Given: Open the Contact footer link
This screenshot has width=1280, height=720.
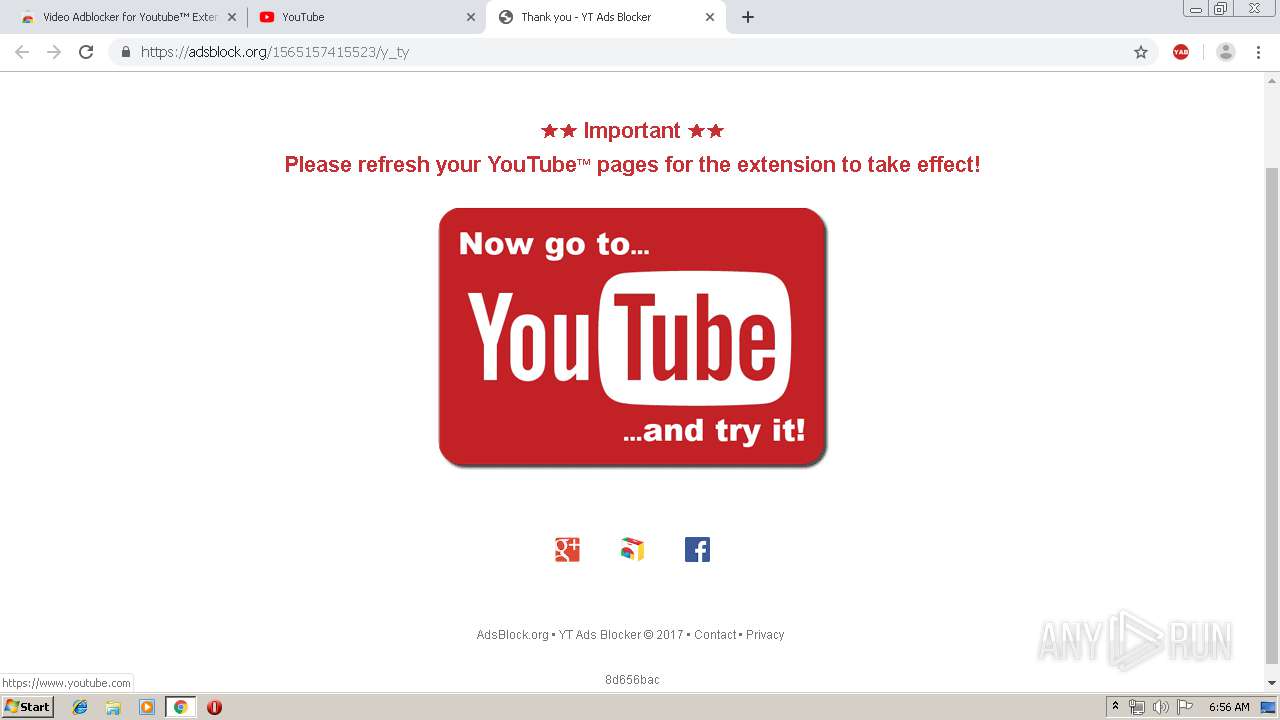Looking at the screenshot, I should coord(715,635).
